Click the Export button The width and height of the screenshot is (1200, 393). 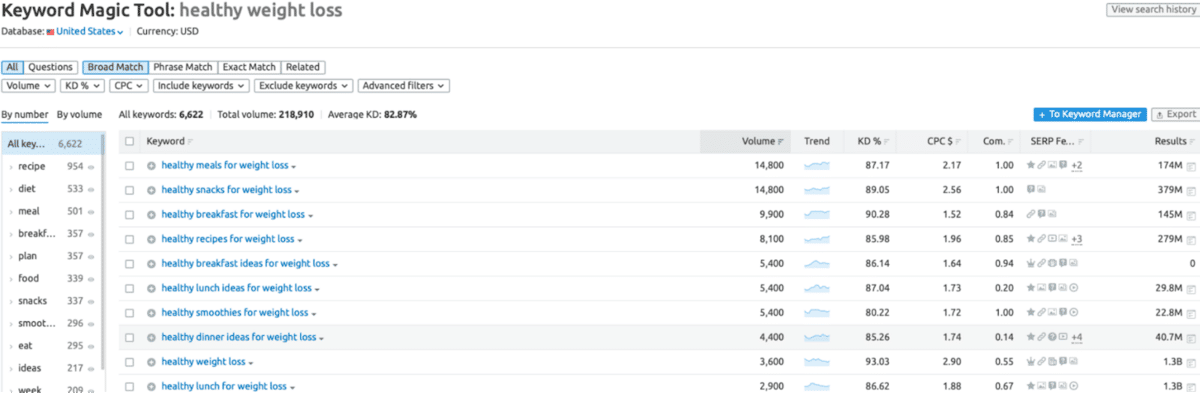point(1175,115)
